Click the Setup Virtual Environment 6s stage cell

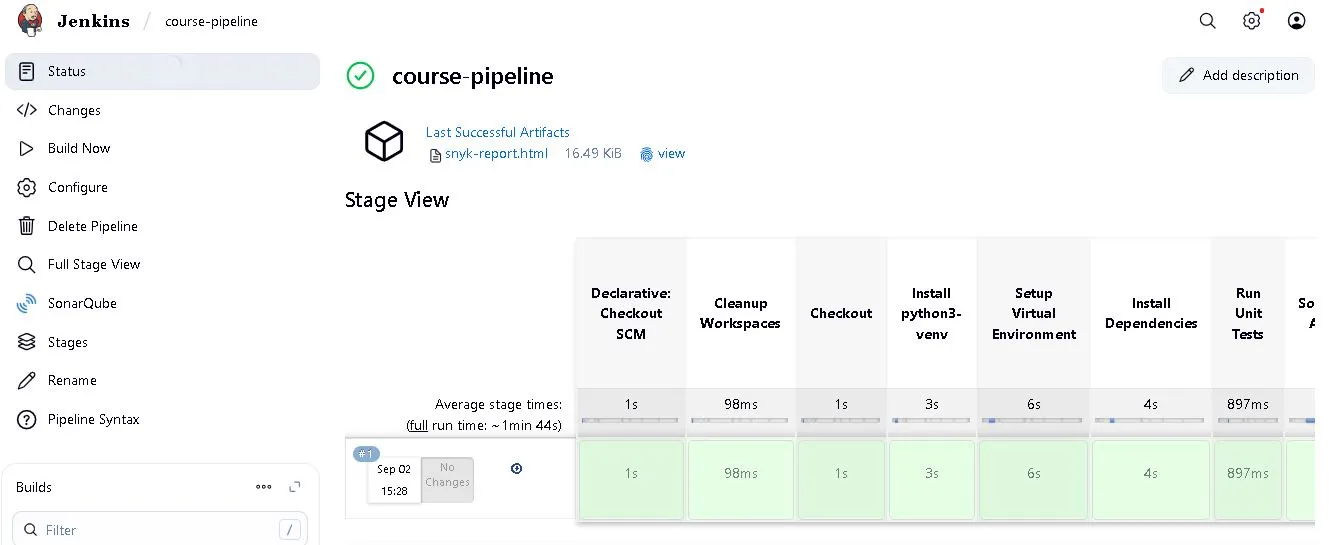click(x=1033, y=473)
